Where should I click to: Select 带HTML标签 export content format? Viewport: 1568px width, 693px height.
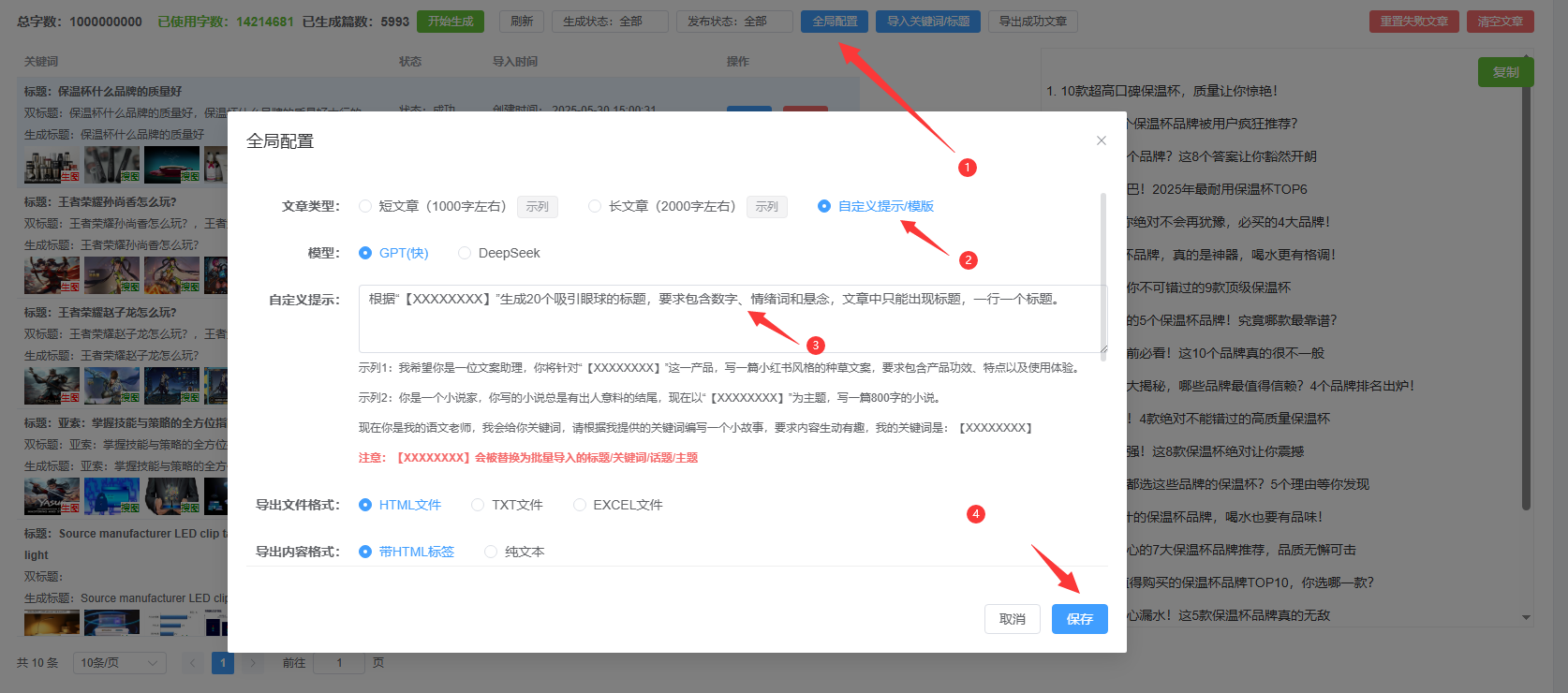point(365,552)
